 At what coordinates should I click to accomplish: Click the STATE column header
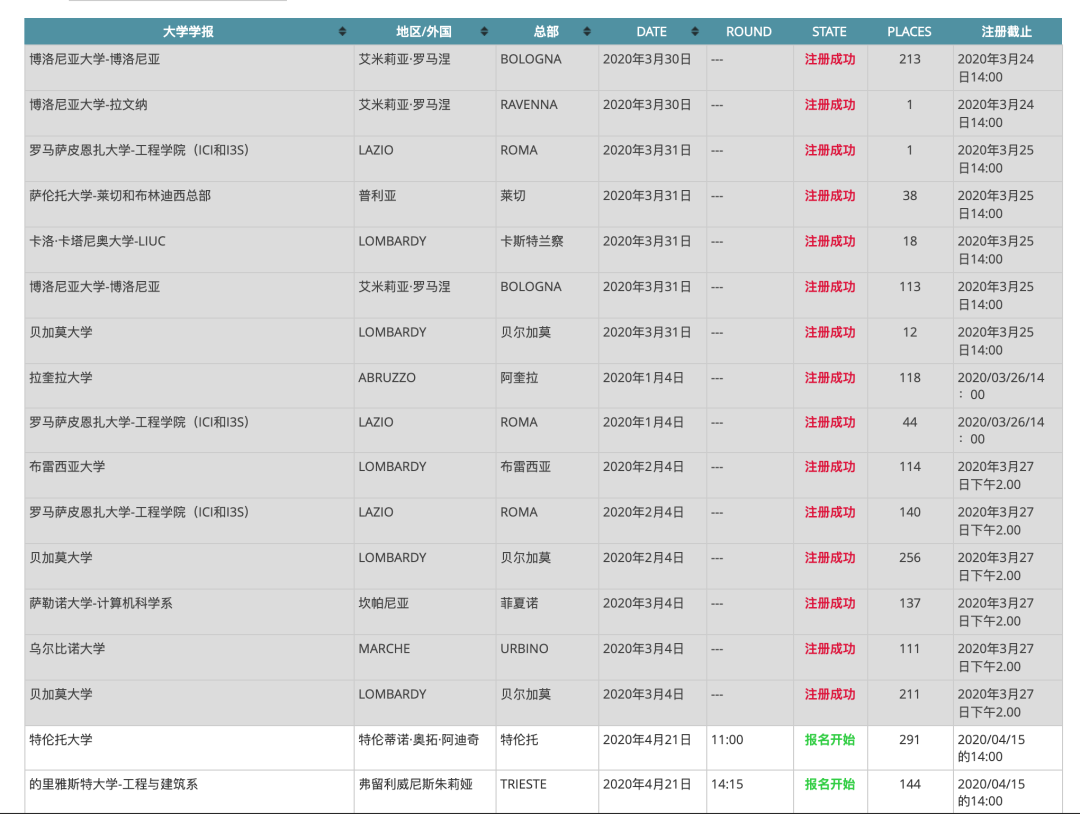829,32
